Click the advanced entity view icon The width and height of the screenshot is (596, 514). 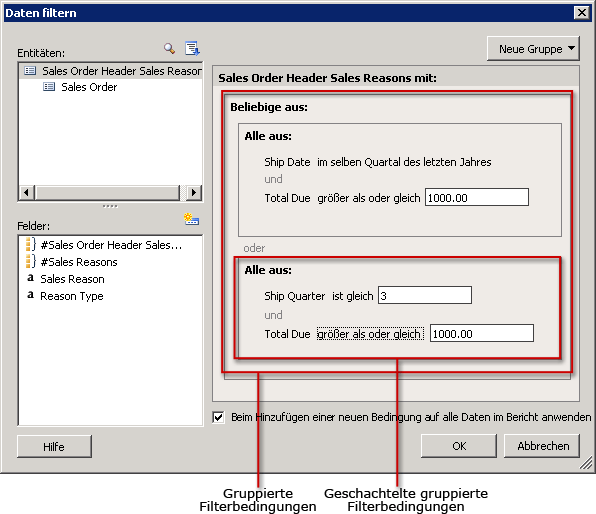click(192, 48)
